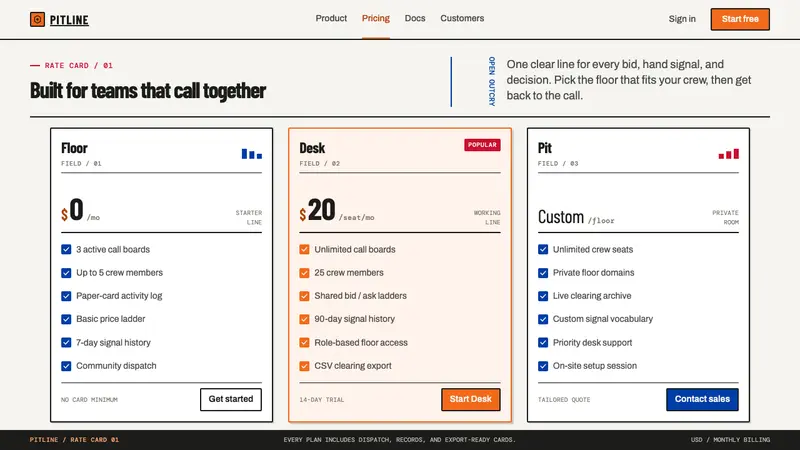Toggle the 'Private floor domains' checkbox

coord(543,273)
